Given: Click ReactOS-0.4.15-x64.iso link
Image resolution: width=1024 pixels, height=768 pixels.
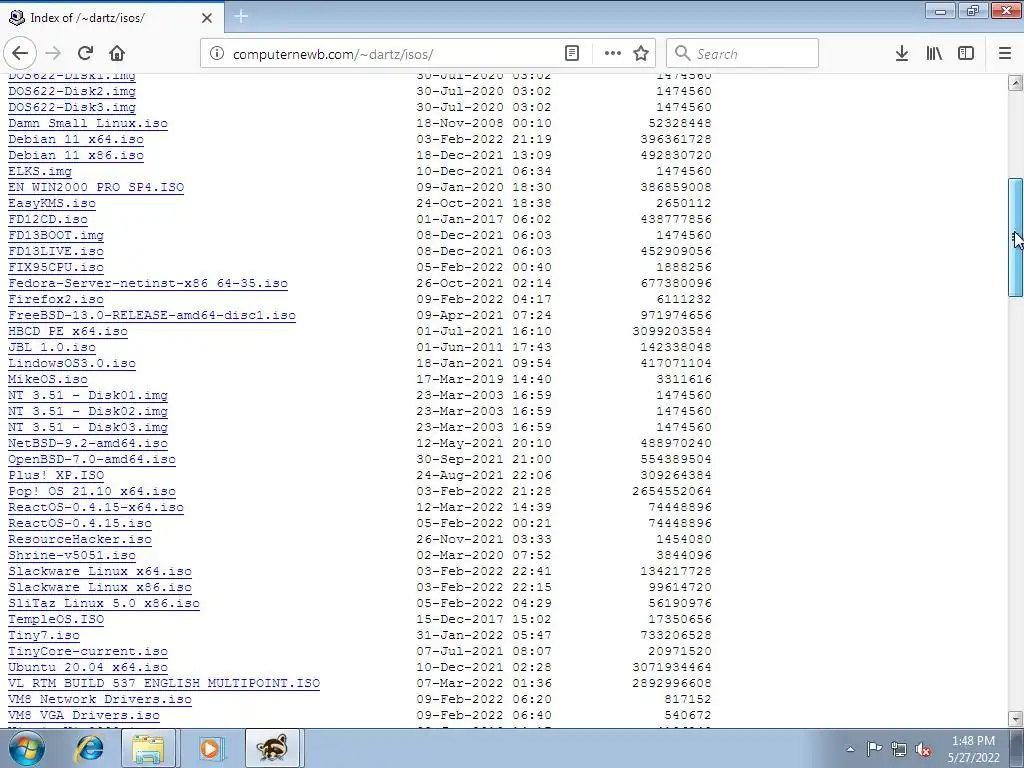Looking at the screenshot, I should coord(96,507).
